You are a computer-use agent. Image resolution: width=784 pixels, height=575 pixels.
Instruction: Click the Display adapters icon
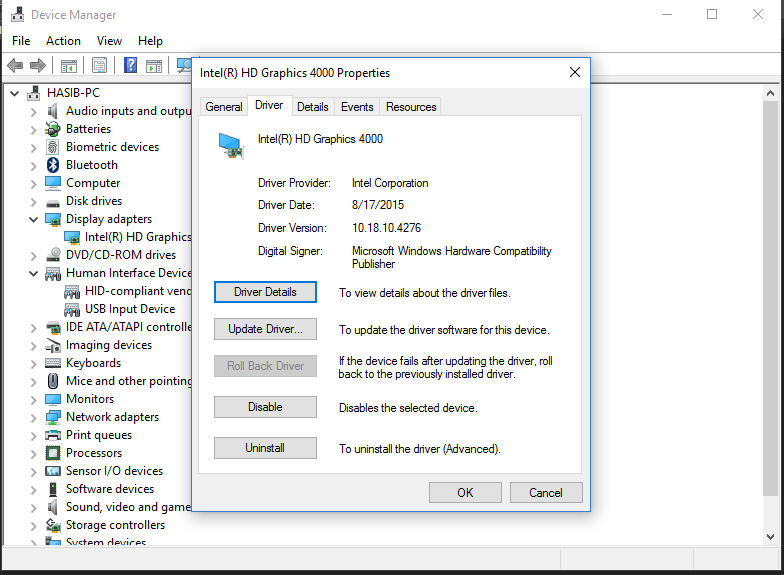point(52,219)
